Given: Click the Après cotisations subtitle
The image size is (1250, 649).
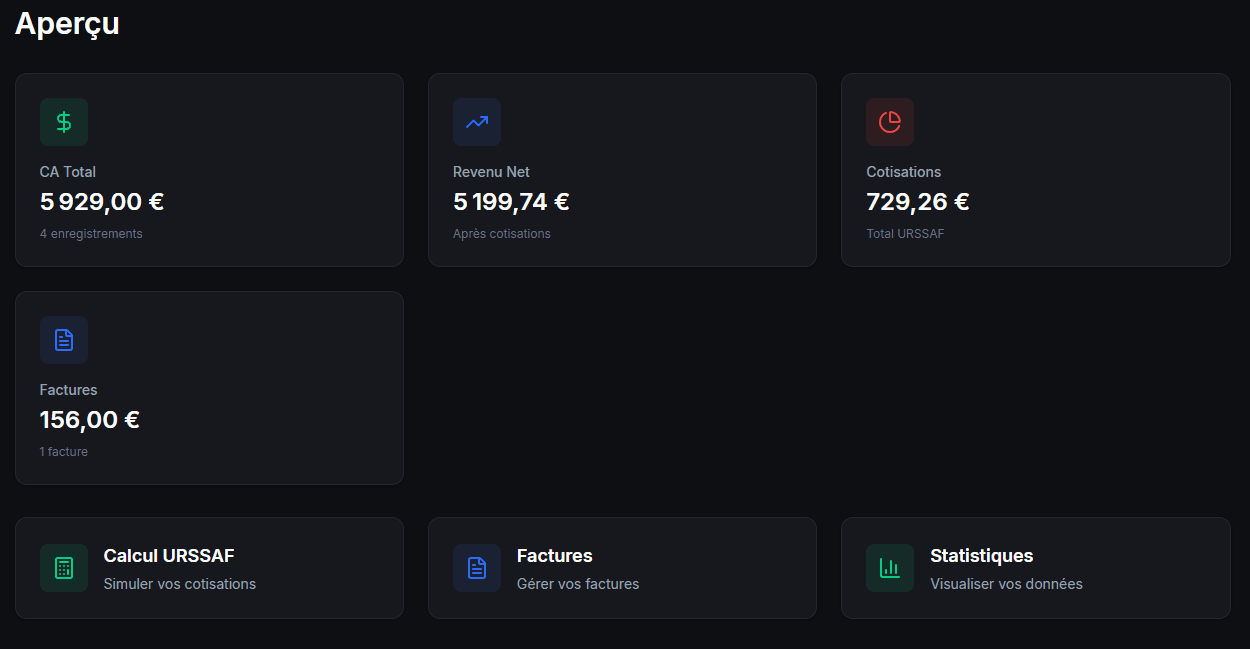Looking at the screenshot, I should click(501, 233).
